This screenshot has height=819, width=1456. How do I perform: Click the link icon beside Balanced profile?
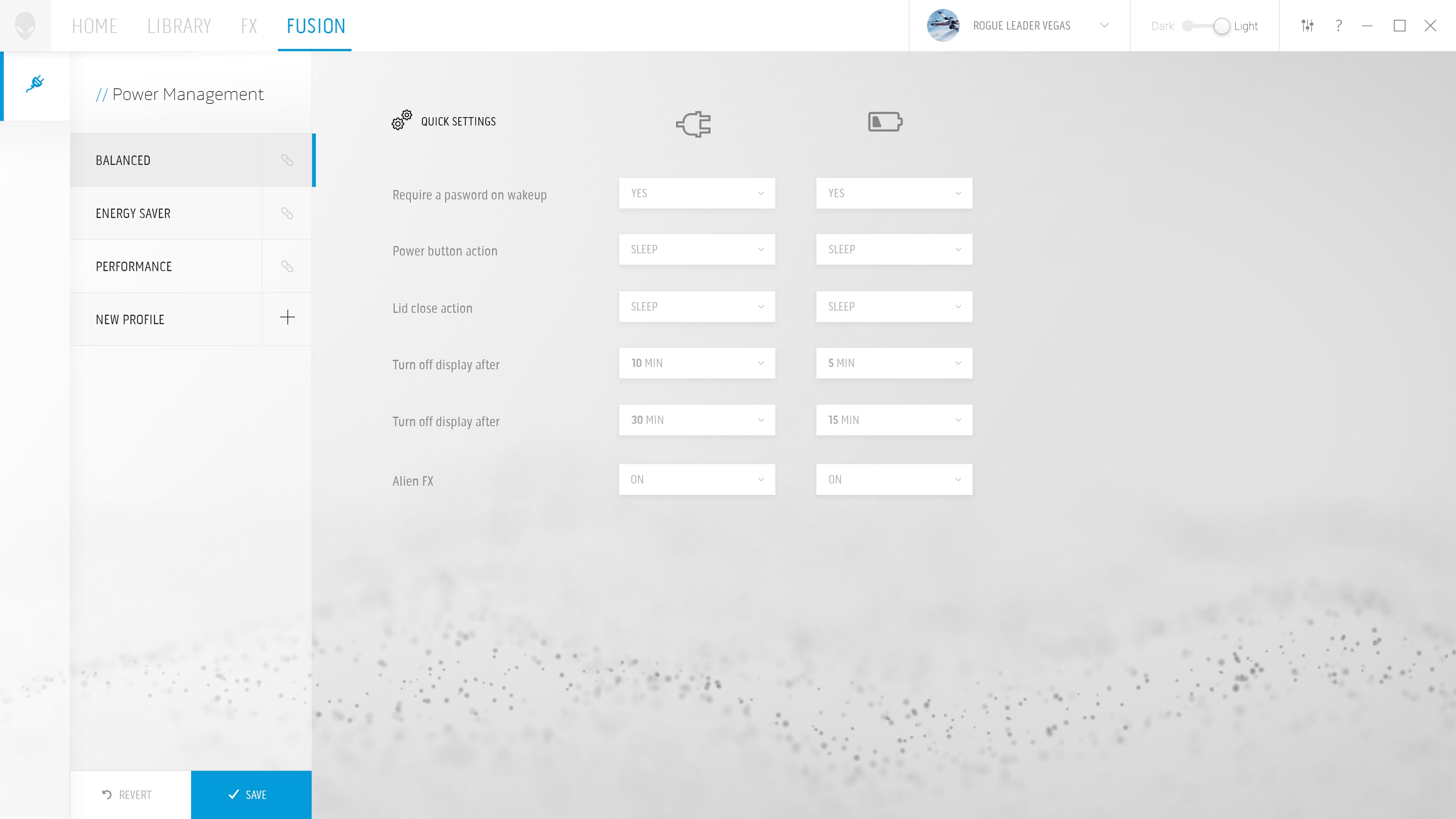click(287, 160)
